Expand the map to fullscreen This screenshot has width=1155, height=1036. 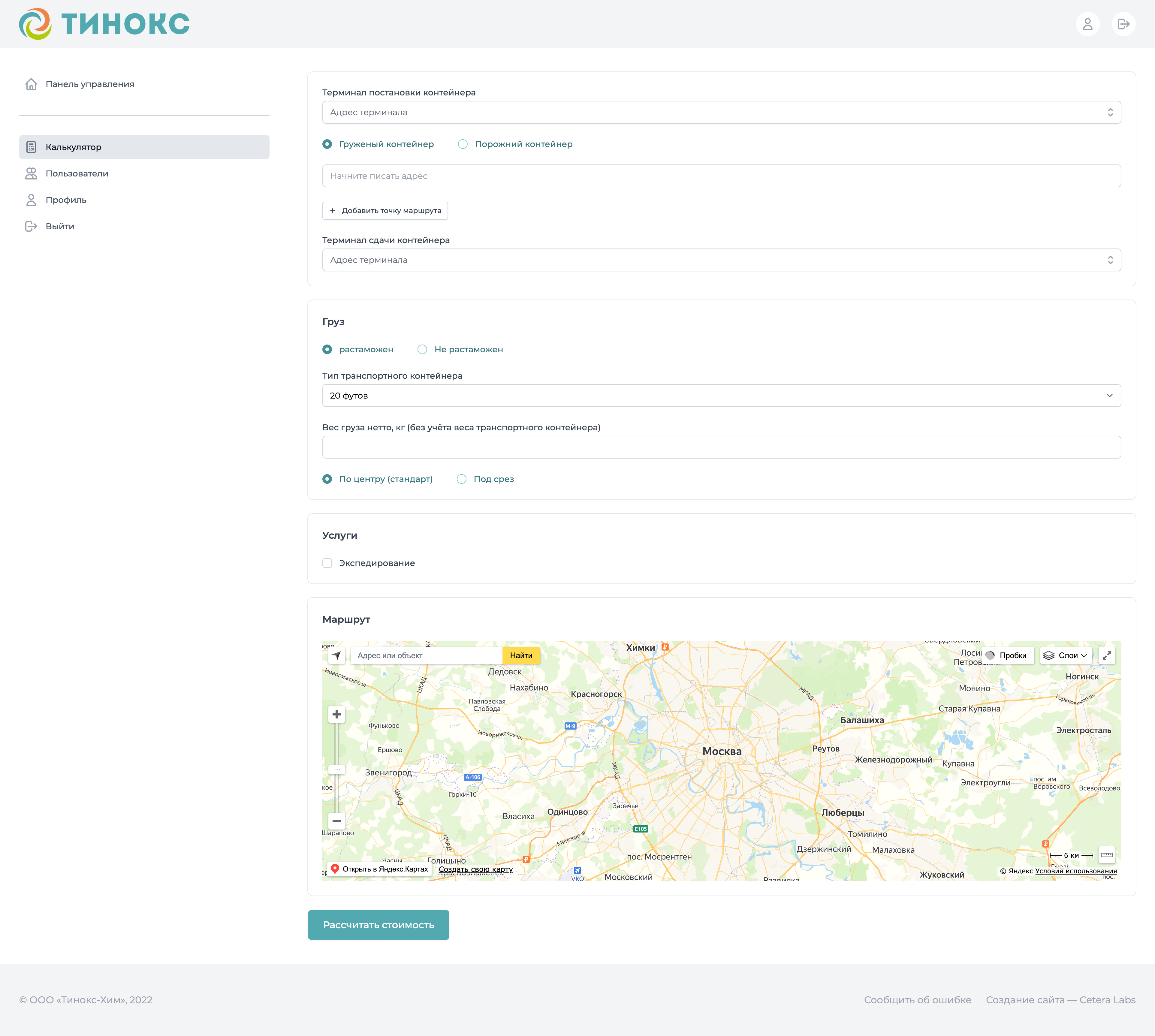coord(1107,656)
